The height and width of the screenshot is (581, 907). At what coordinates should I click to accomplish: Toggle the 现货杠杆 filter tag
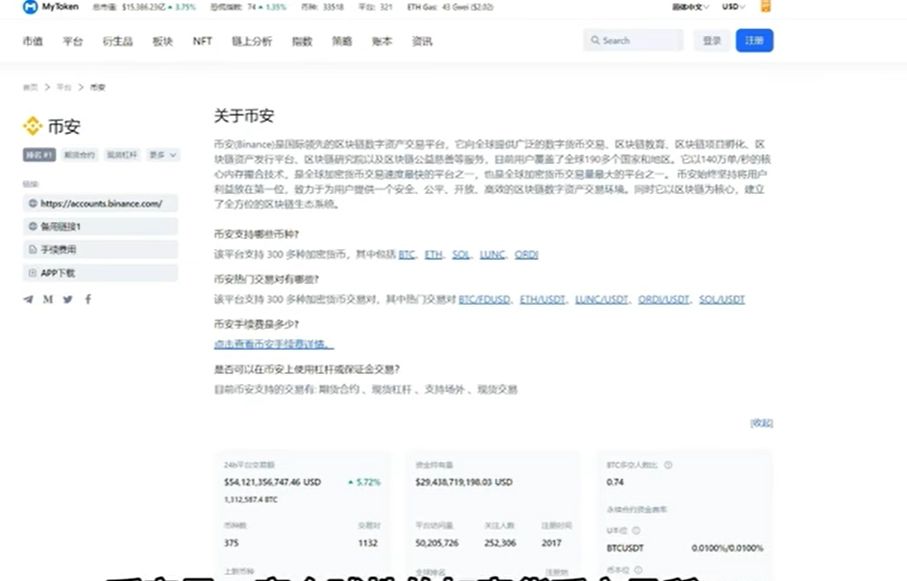click(x=120, y=155)
